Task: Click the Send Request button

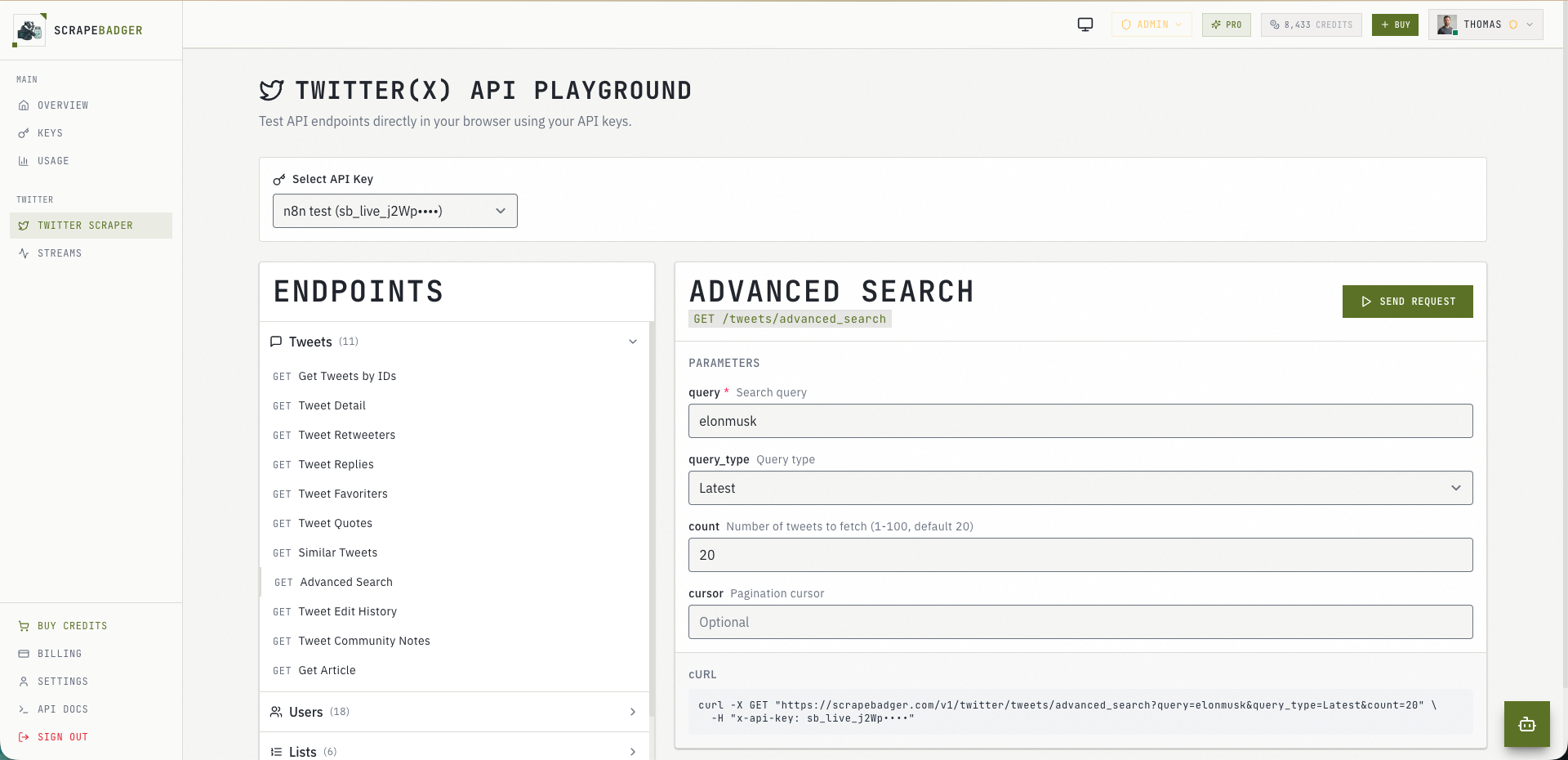Action: [1407, 302]
